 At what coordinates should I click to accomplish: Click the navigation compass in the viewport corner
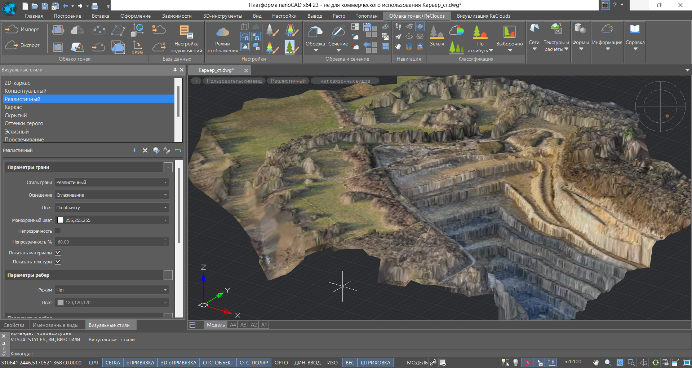[661, 106]
